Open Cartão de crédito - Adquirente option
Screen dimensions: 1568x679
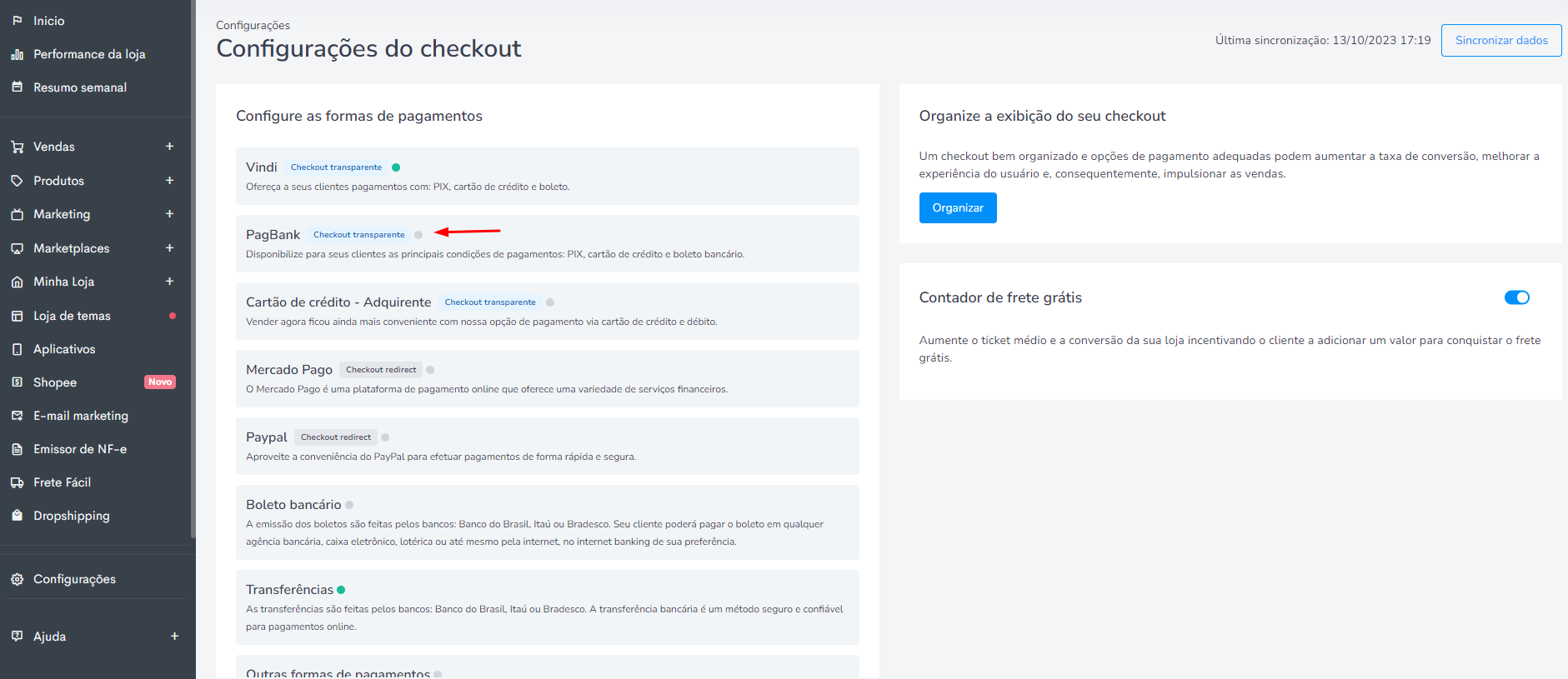[548, 311]
